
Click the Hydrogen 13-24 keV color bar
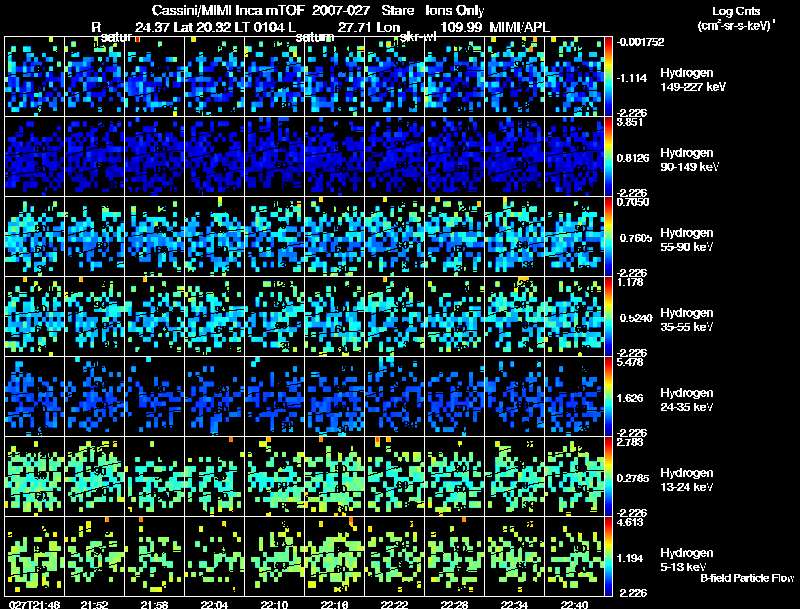pyautogui.click(x=608, y=476)
